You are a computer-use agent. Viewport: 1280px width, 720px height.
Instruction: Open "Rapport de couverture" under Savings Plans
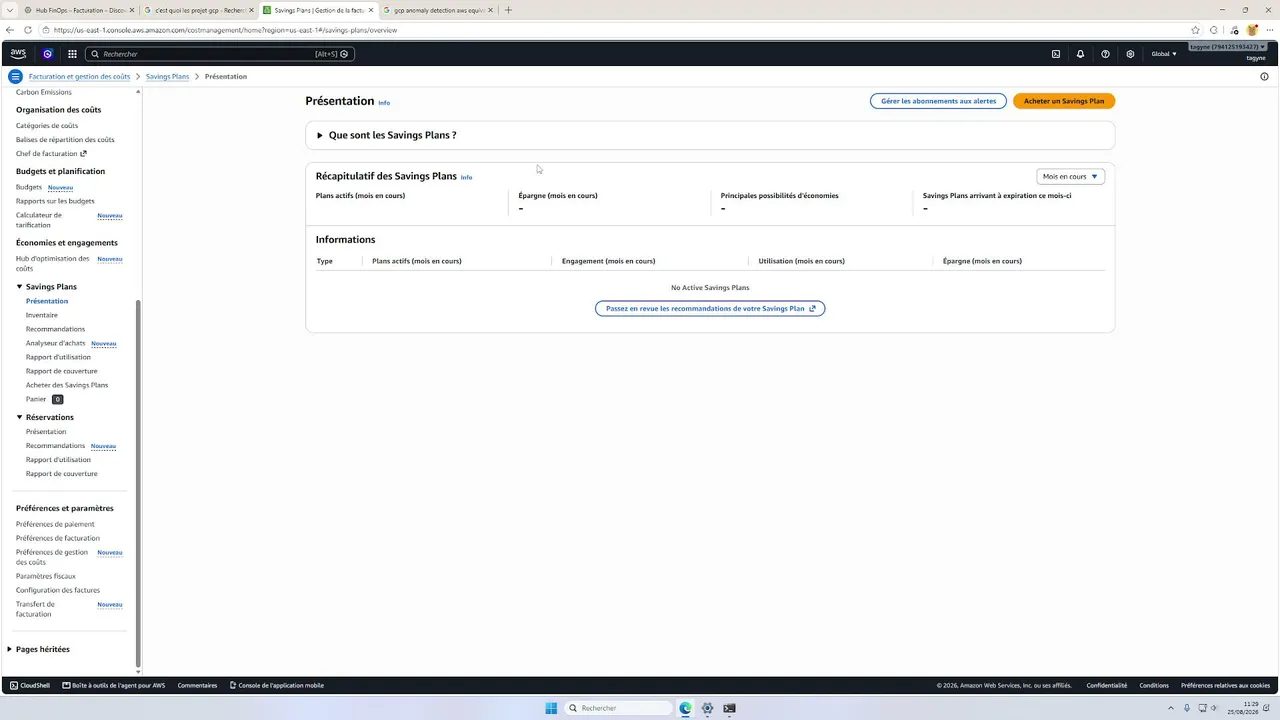(x=62, y=371)
